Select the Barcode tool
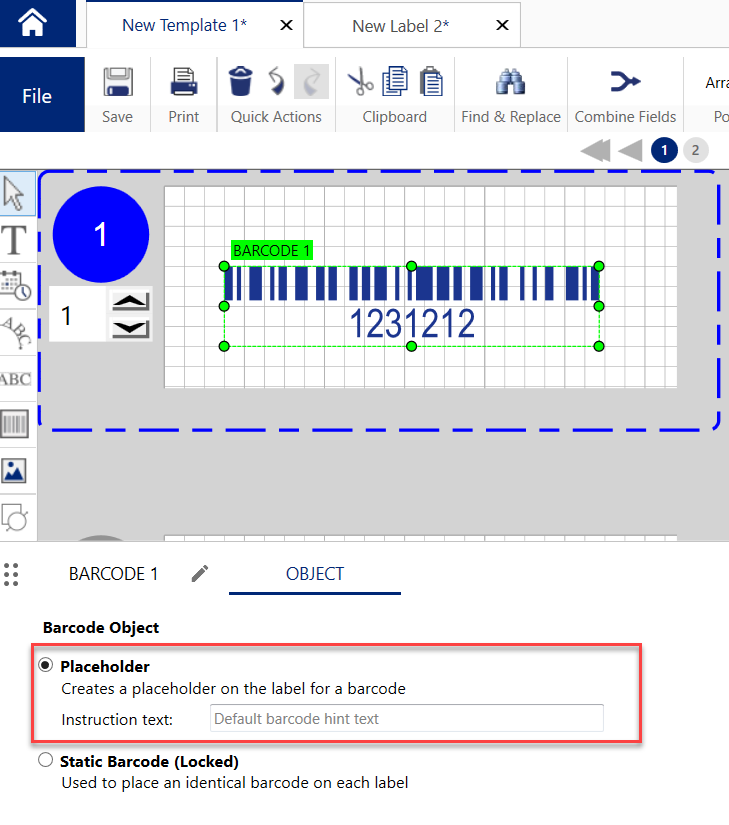Image resolution: width=729 pixels, height=825 pixels. (15, 424)
